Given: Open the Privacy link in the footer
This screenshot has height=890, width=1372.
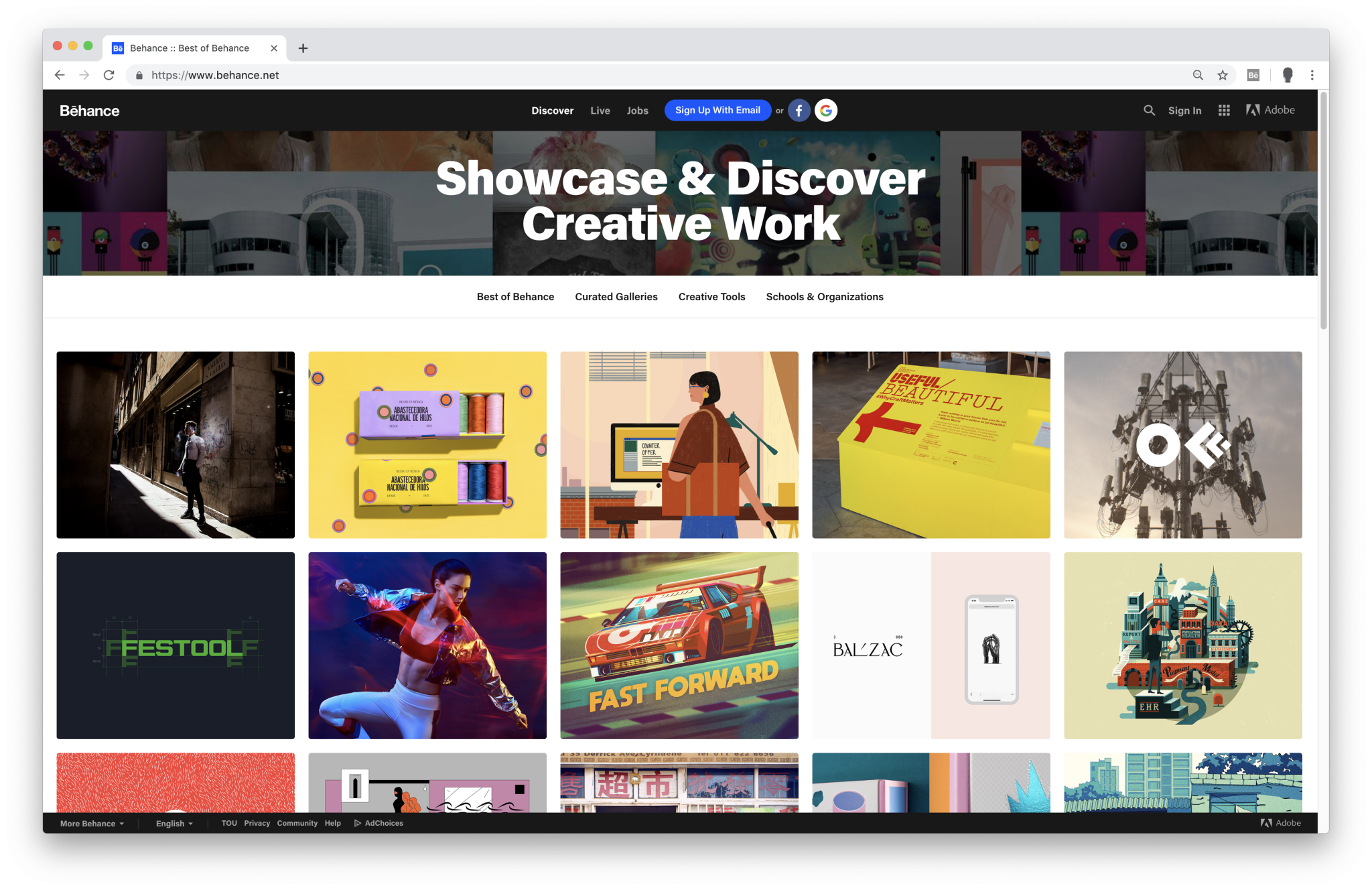Looking at the screenshot, I should point(256,823).
